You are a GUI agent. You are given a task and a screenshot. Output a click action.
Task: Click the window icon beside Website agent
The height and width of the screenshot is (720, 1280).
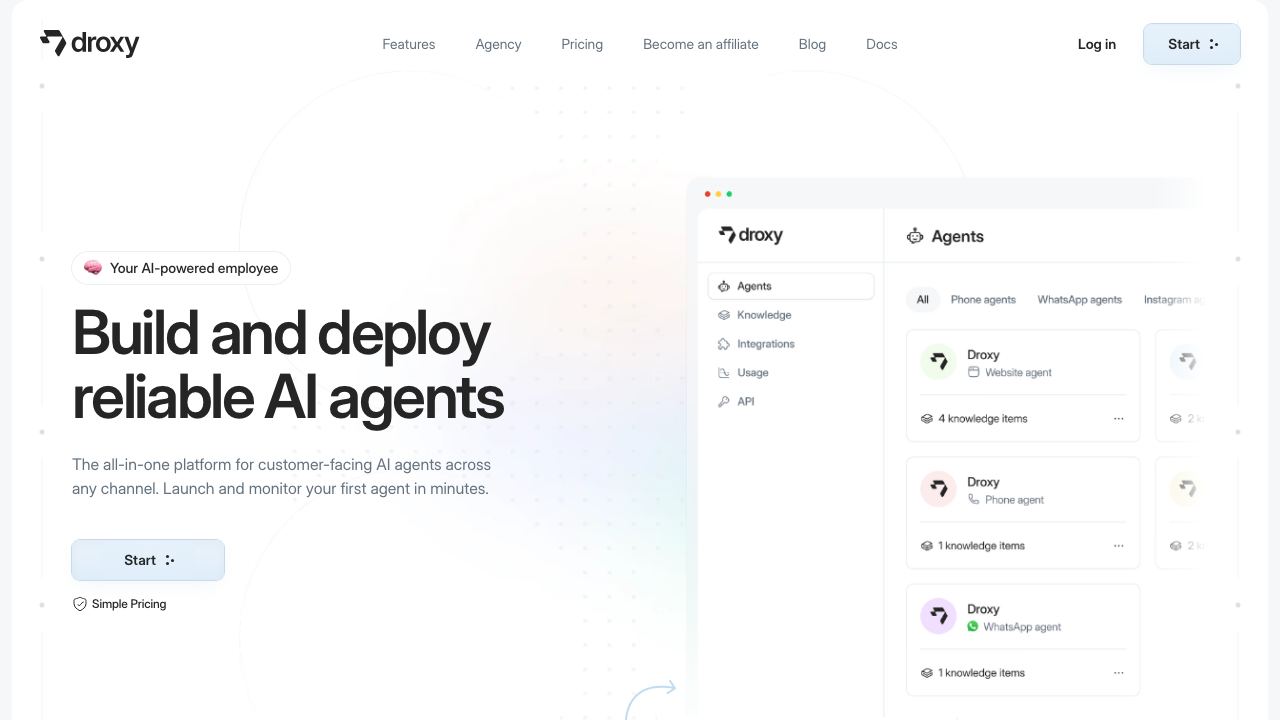click(974, 372)
